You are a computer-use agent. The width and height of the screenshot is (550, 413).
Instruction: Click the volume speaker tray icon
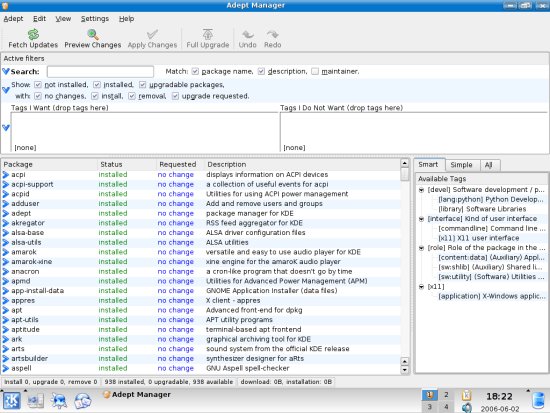click(467, 407)
